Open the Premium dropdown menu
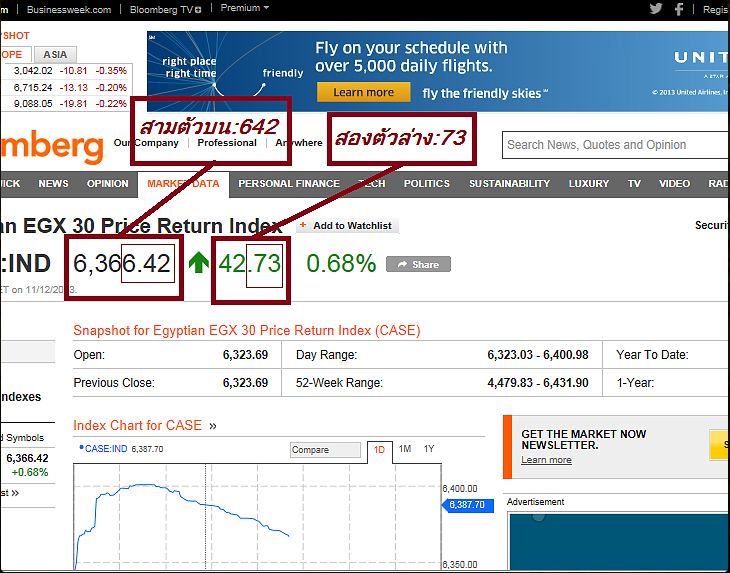 [x=244, y=8]
